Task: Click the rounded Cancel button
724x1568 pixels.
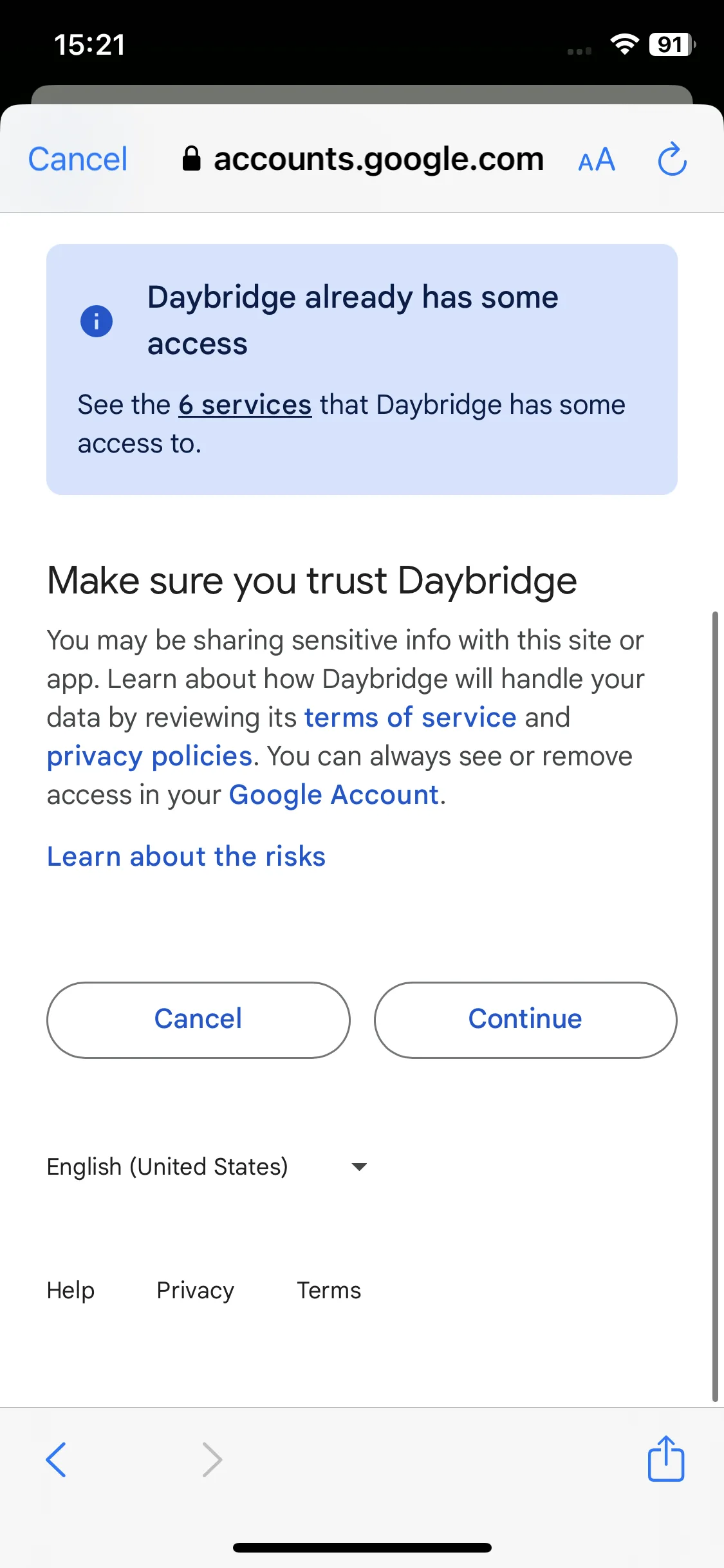Action: pos(198,1020)
